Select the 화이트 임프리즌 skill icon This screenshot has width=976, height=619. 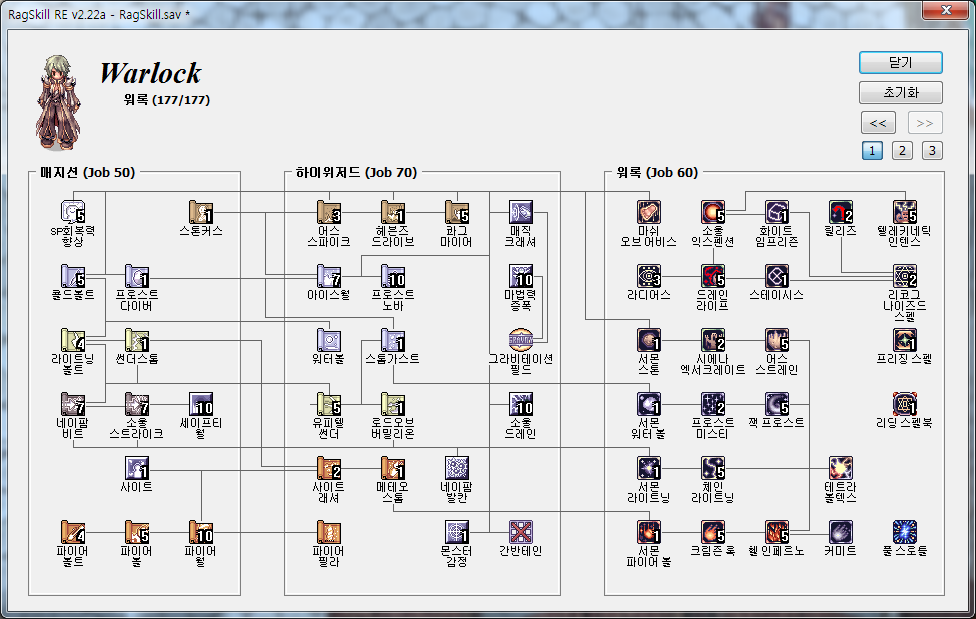click(777, 212)
